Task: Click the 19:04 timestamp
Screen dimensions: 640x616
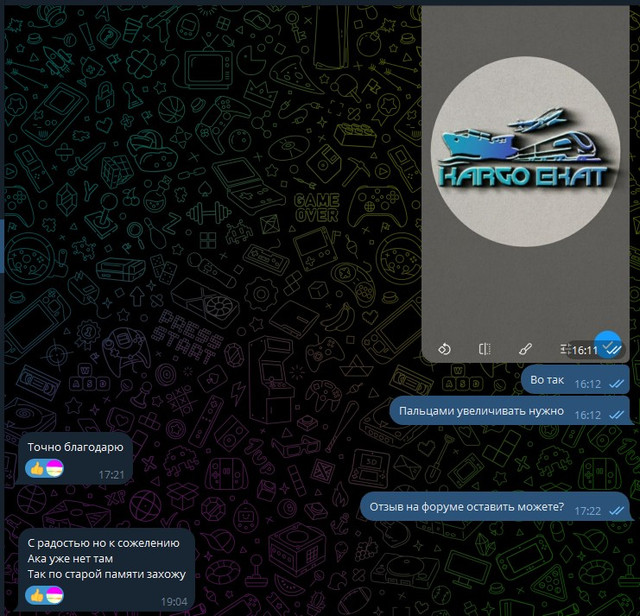Action: pyautogui.click(x=174, y=602)
